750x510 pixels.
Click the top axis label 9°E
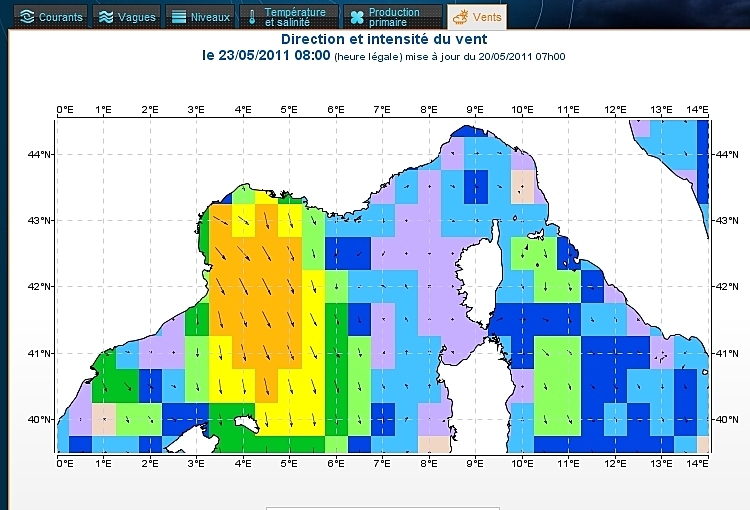coord(475,110)
